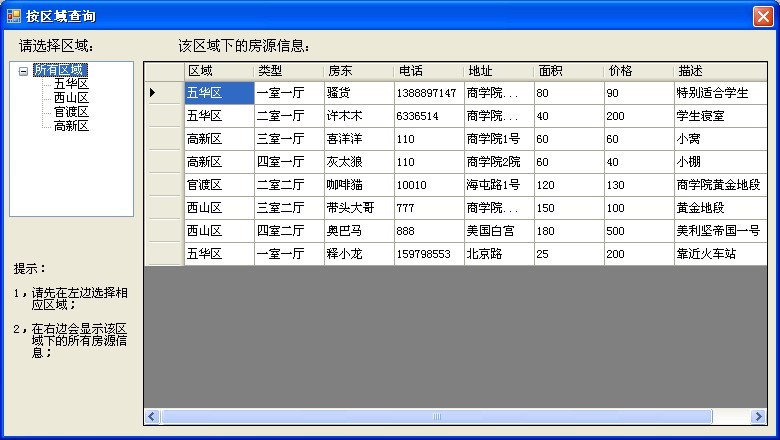Sort by the 类型 column header
Screen dimensions: 780x440
289,71
